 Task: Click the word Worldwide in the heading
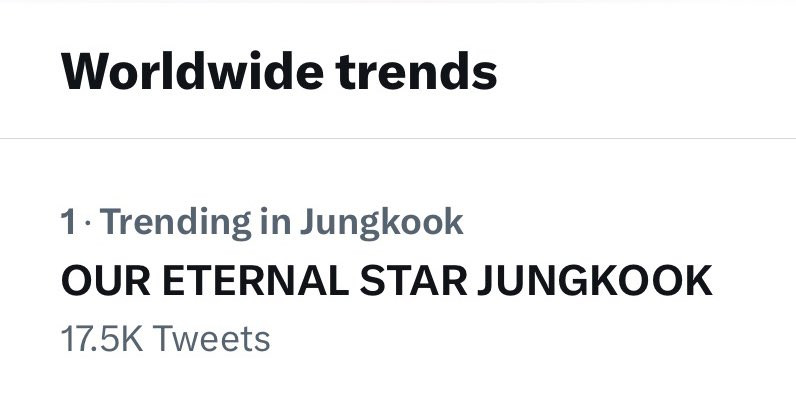pyautogui.click(x=192, y=71)
